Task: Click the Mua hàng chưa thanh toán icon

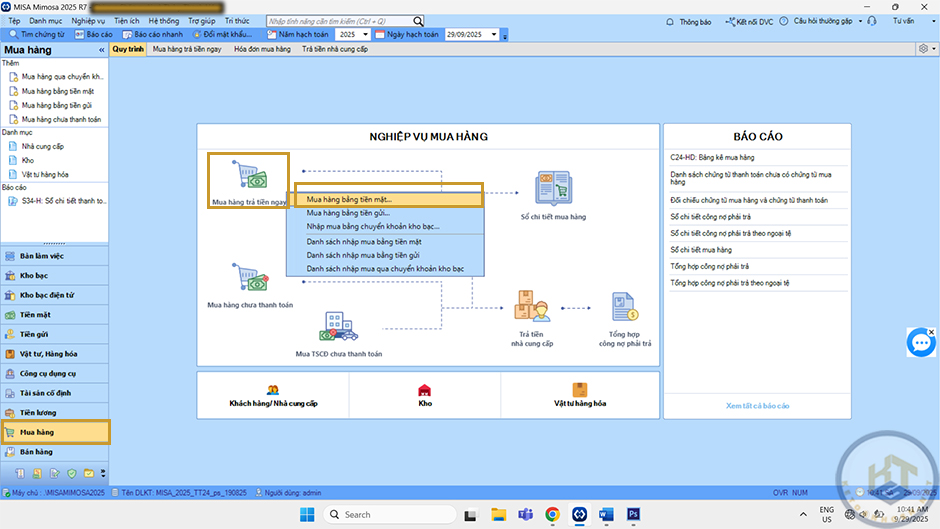Action: 249,277
